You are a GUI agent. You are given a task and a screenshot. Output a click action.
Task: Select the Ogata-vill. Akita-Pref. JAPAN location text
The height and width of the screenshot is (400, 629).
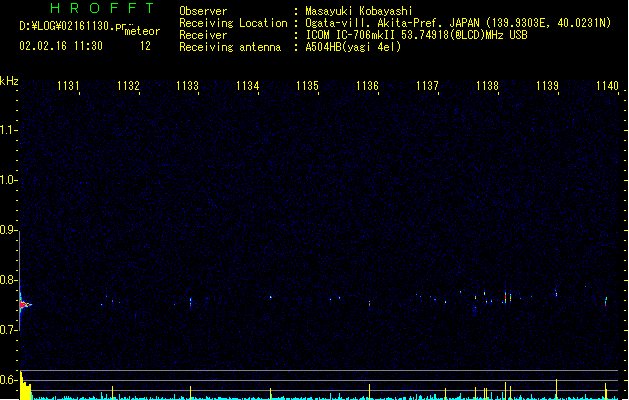[x=458, y=23]
